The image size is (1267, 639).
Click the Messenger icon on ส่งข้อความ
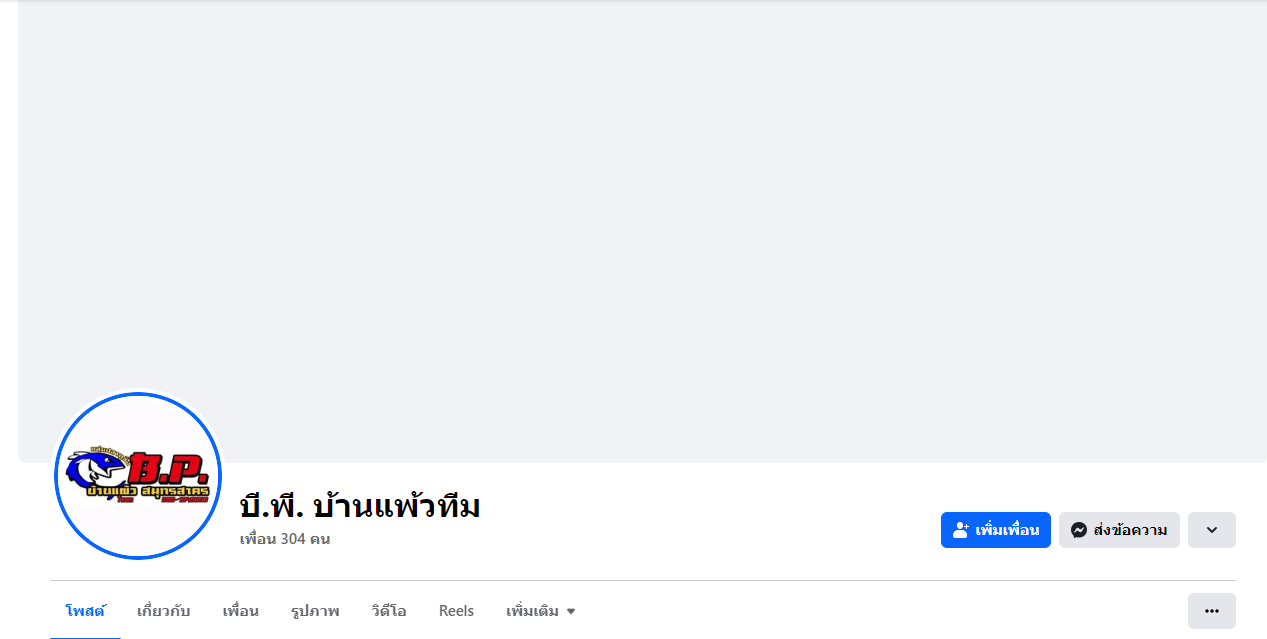tap(1079, 530)
